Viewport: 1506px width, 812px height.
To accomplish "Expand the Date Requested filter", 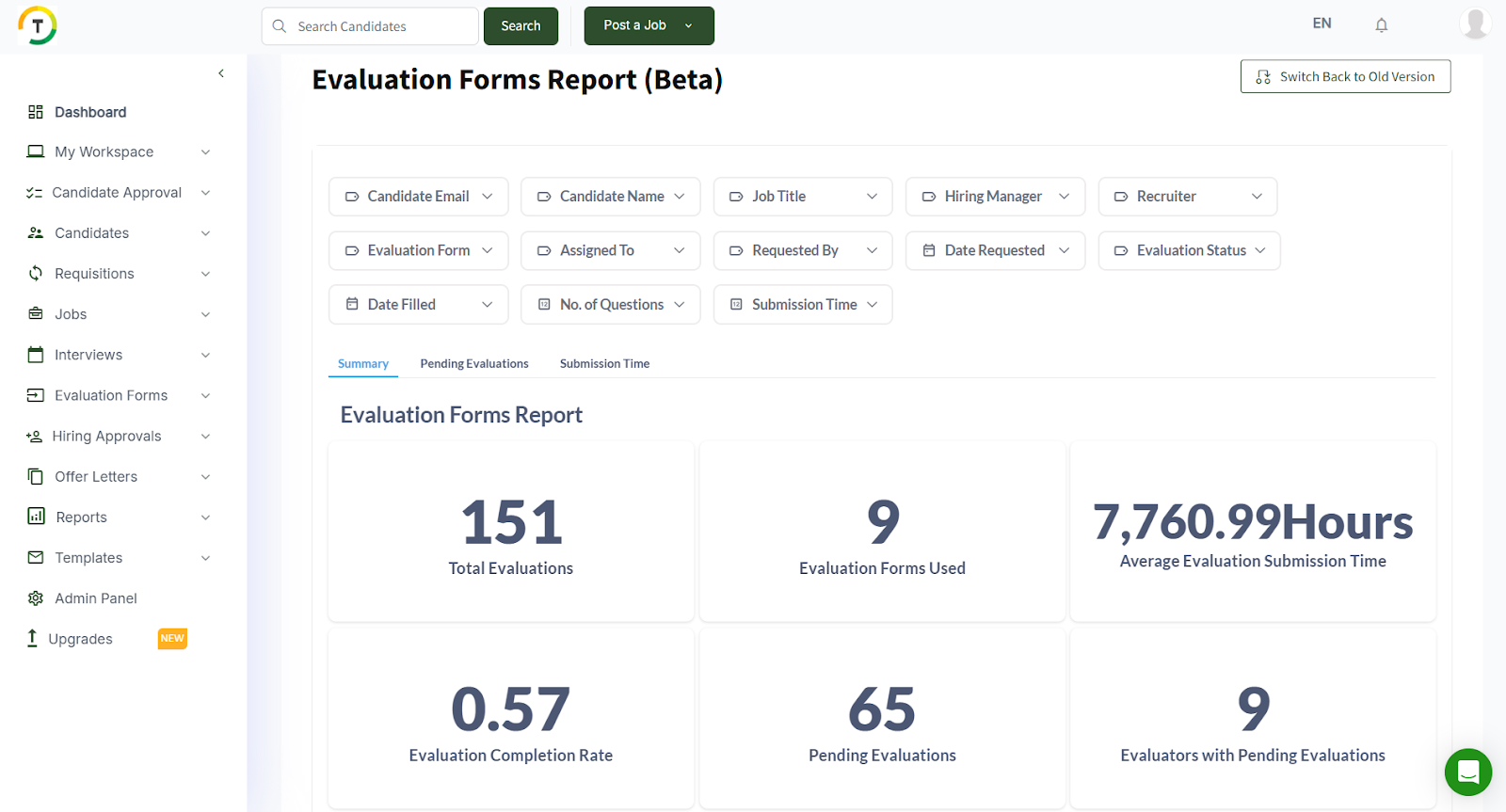I will (995, 251).
